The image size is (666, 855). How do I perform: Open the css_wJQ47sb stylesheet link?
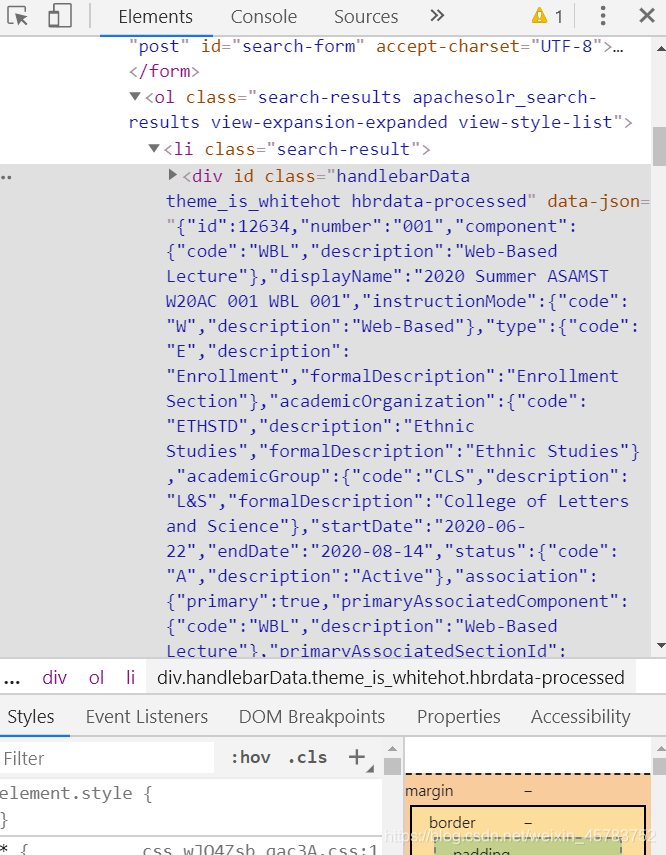pos(260,850)
